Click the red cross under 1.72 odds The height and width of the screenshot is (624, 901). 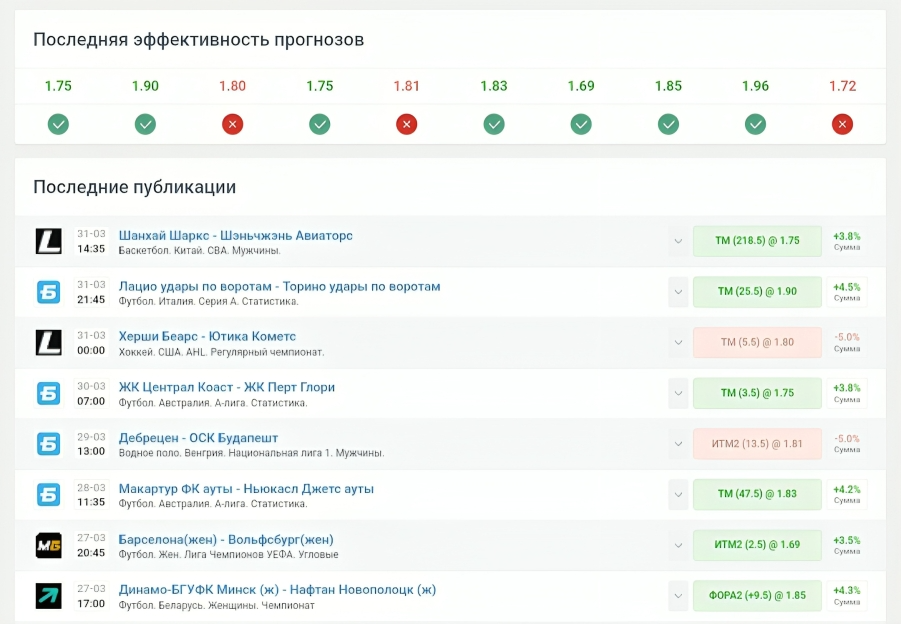(842, 124)
